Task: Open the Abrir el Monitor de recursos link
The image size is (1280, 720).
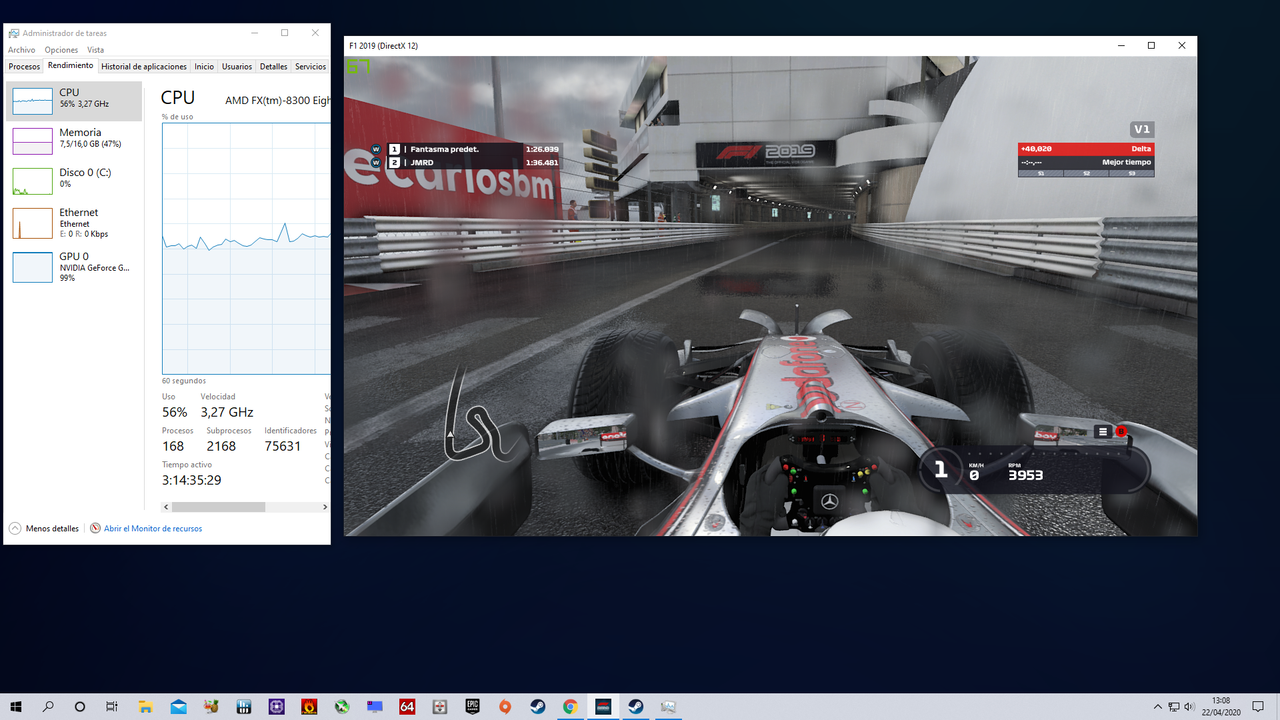Action: pyautogui.click(x=146, y=528)
